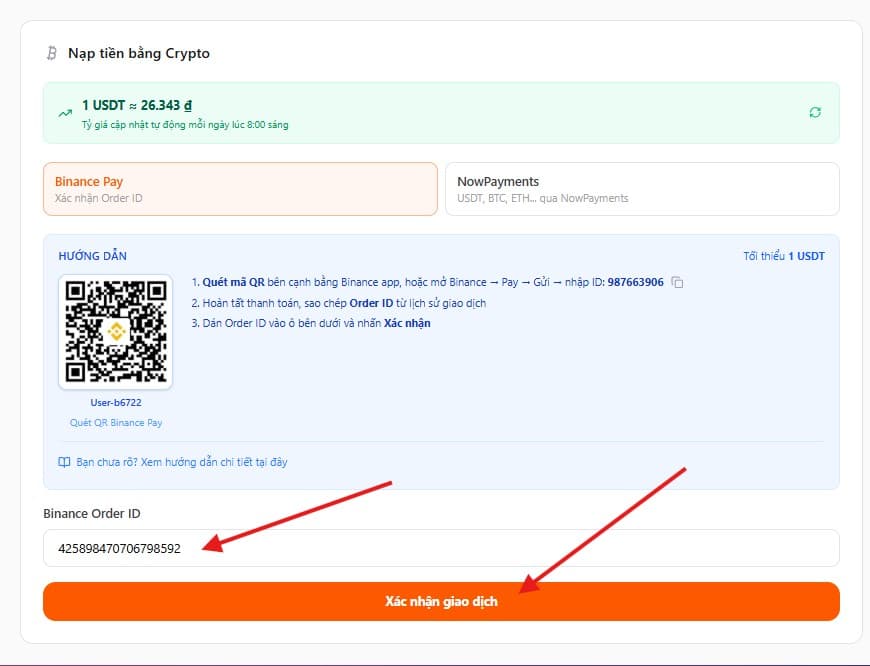Click the ID number 987663906 in step 1

[x=635, y=283]
